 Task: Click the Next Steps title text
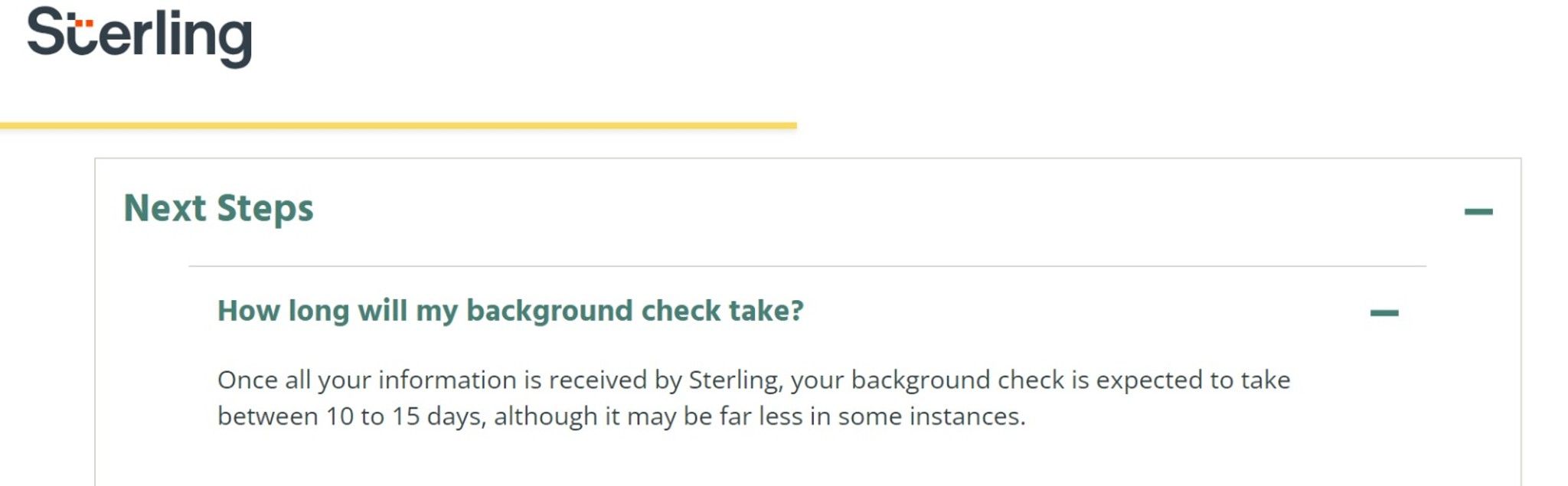coord(219,208)
